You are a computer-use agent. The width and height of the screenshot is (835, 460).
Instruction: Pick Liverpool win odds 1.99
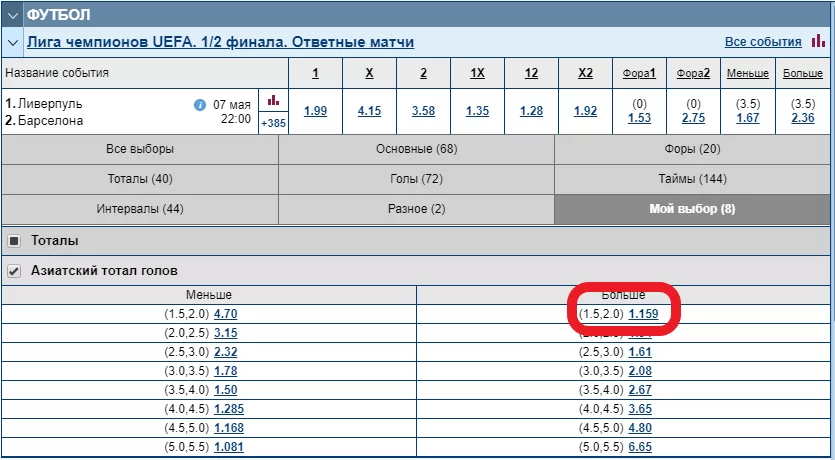coord(315,111)
